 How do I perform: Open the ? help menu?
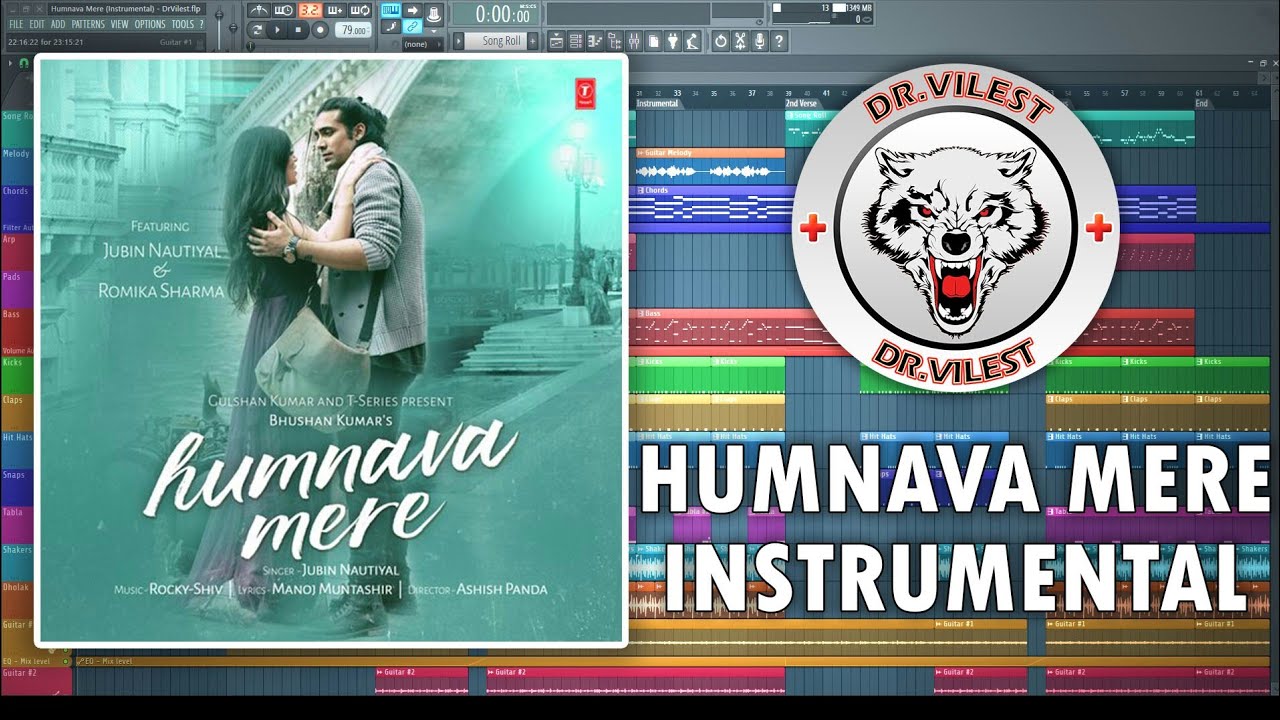point(201,24)
